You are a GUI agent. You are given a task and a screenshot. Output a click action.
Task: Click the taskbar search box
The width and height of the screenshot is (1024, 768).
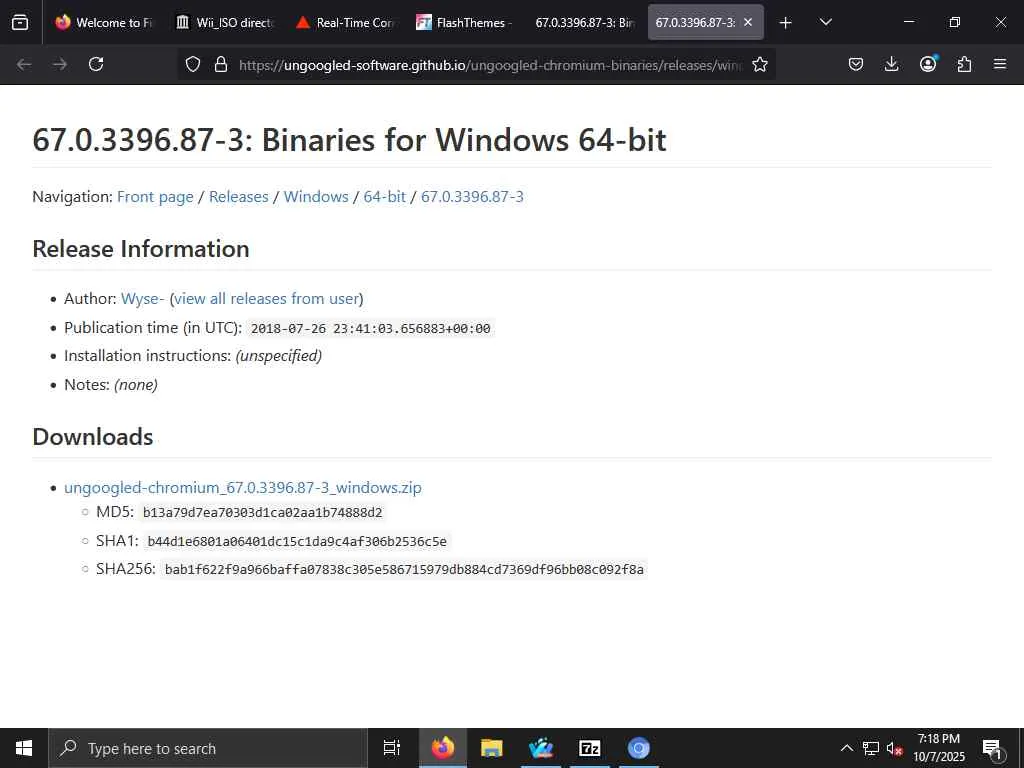point(208,748)
